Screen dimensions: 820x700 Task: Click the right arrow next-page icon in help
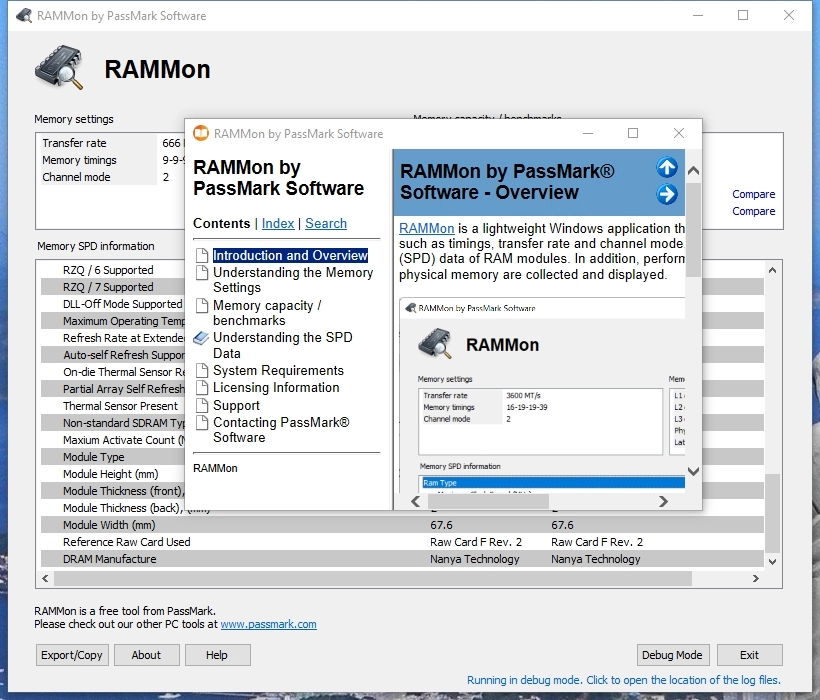pyautogui.click(x=666, y=194)
